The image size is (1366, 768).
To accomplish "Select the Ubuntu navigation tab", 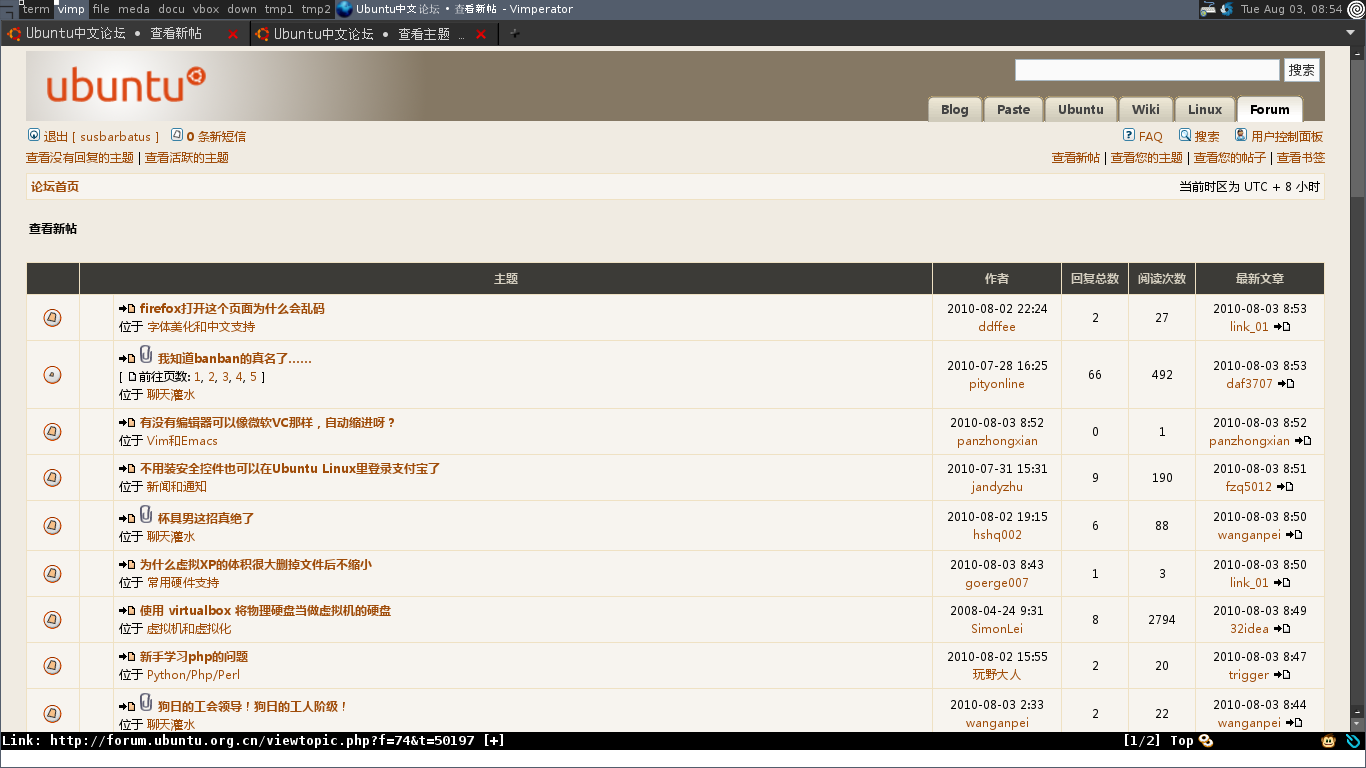I will pos(1081,109).
